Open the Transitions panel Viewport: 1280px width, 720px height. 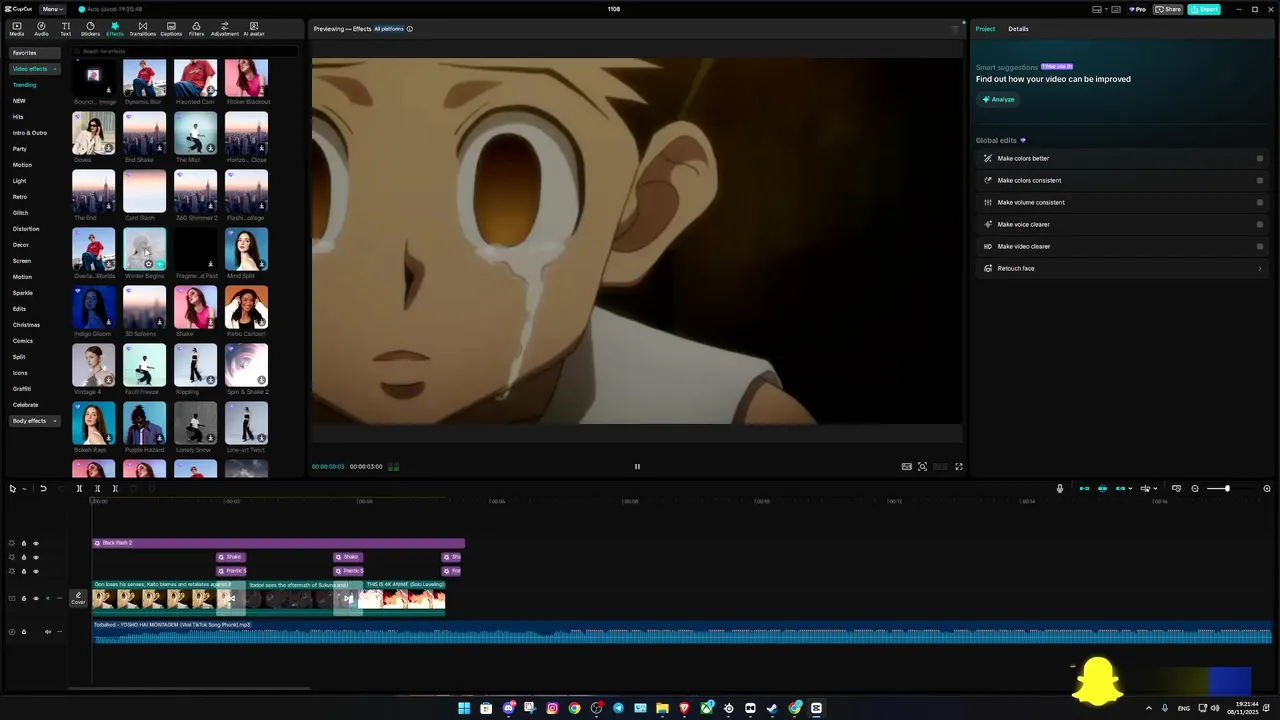[143, 29]
